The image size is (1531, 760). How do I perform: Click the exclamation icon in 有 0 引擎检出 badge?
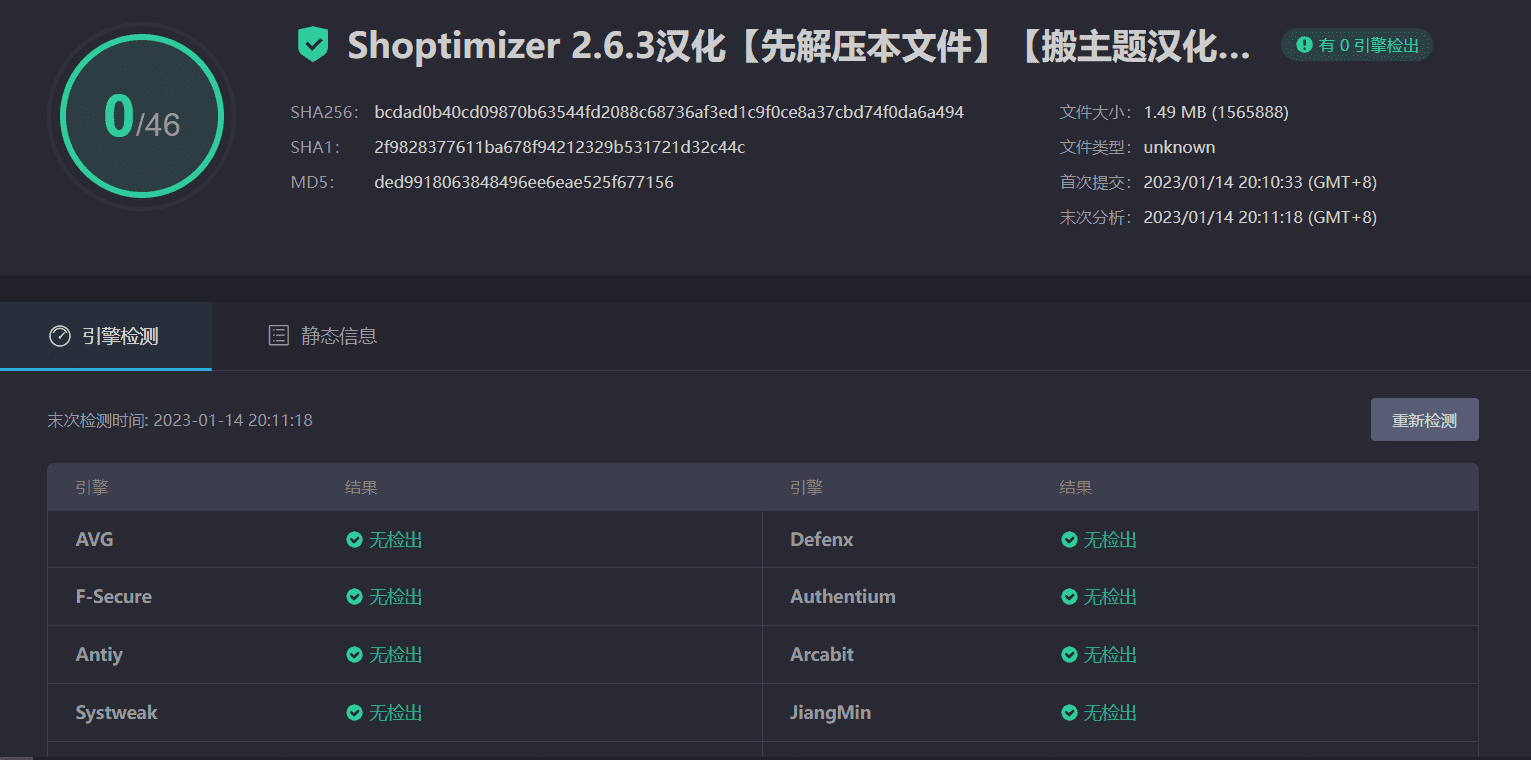click(1304, 45)
